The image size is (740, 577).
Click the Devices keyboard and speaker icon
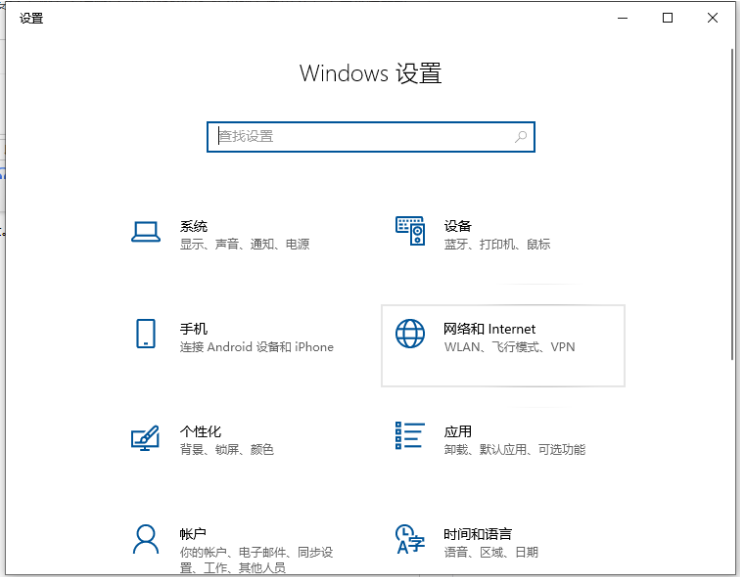[410, 231]
